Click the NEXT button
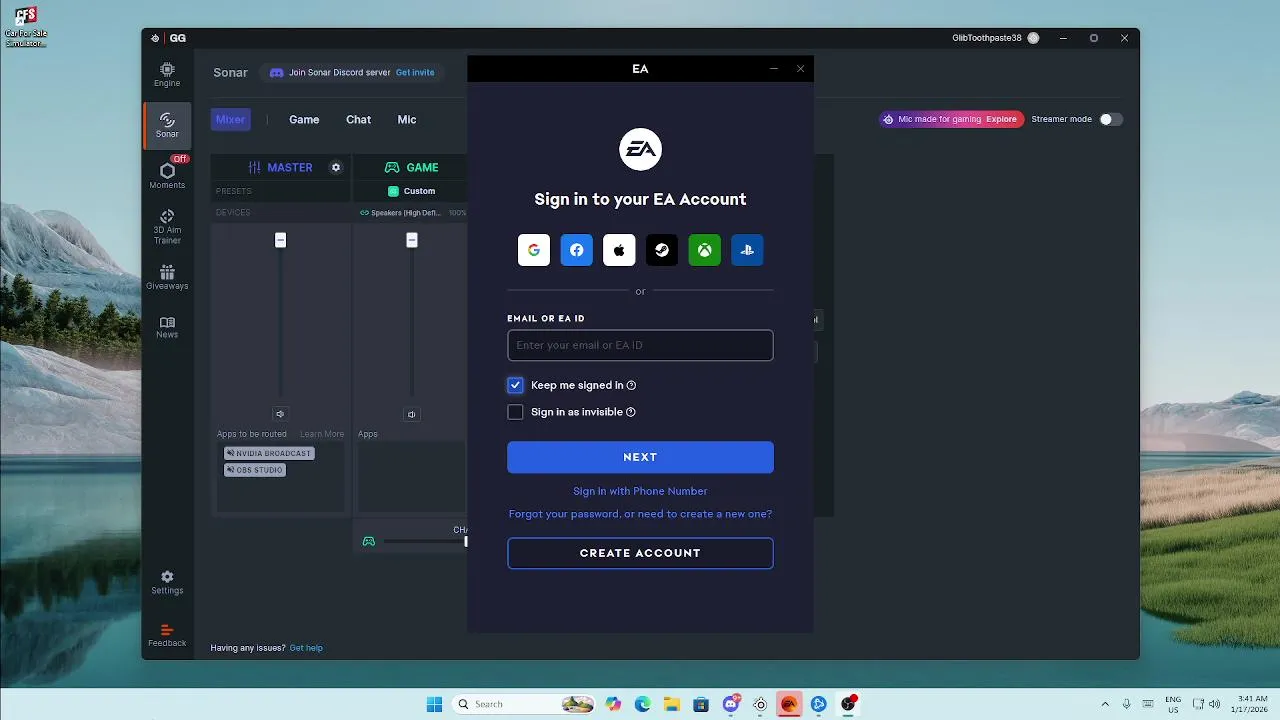The image size is (1280, 720). (x=640, y=457)
